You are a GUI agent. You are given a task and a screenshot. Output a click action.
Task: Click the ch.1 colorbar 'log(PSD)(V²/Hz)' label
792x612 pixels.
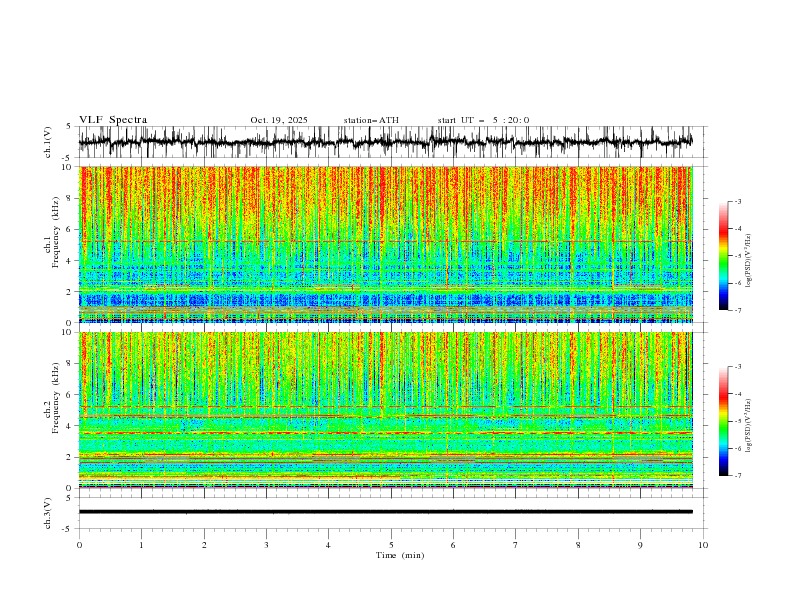tap(748, 261)
